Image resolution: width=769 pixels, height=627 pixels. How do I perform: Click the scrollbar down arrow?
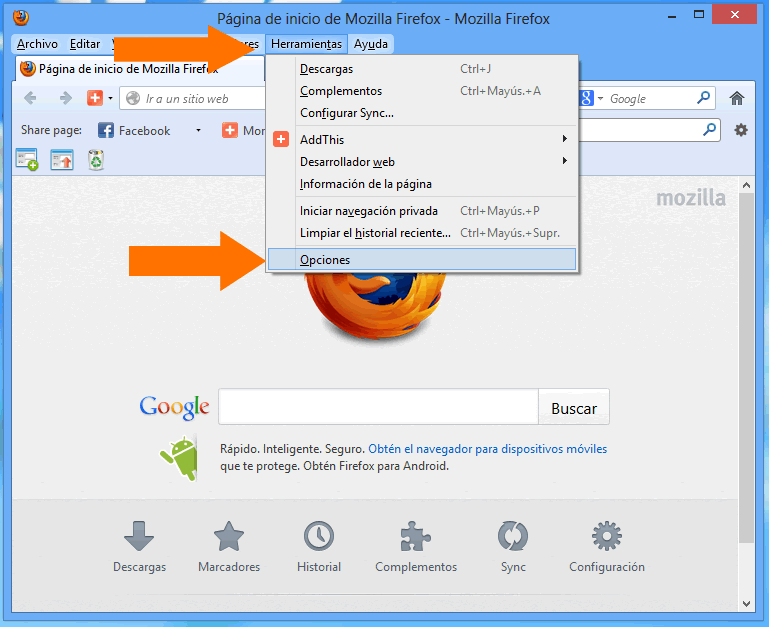pos(746,604)
